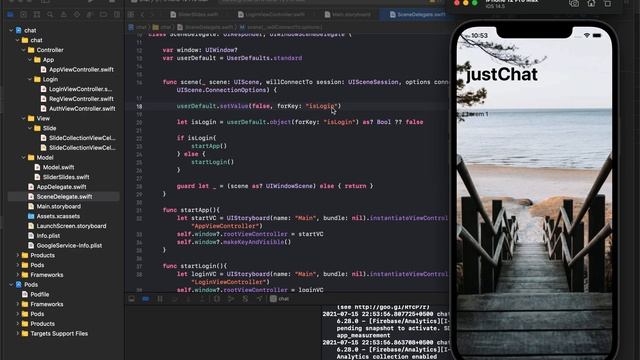640x360 pixels.
Task: Click the simulate location arrow icon
Action: click(x=259, y=299)
